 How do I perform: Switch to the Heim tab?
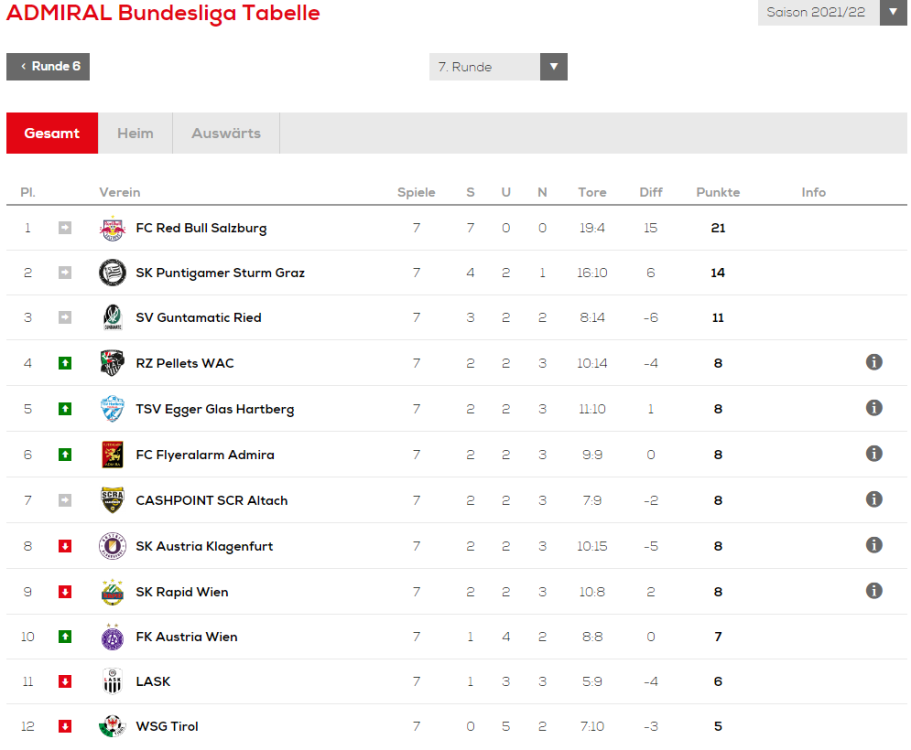135,133
